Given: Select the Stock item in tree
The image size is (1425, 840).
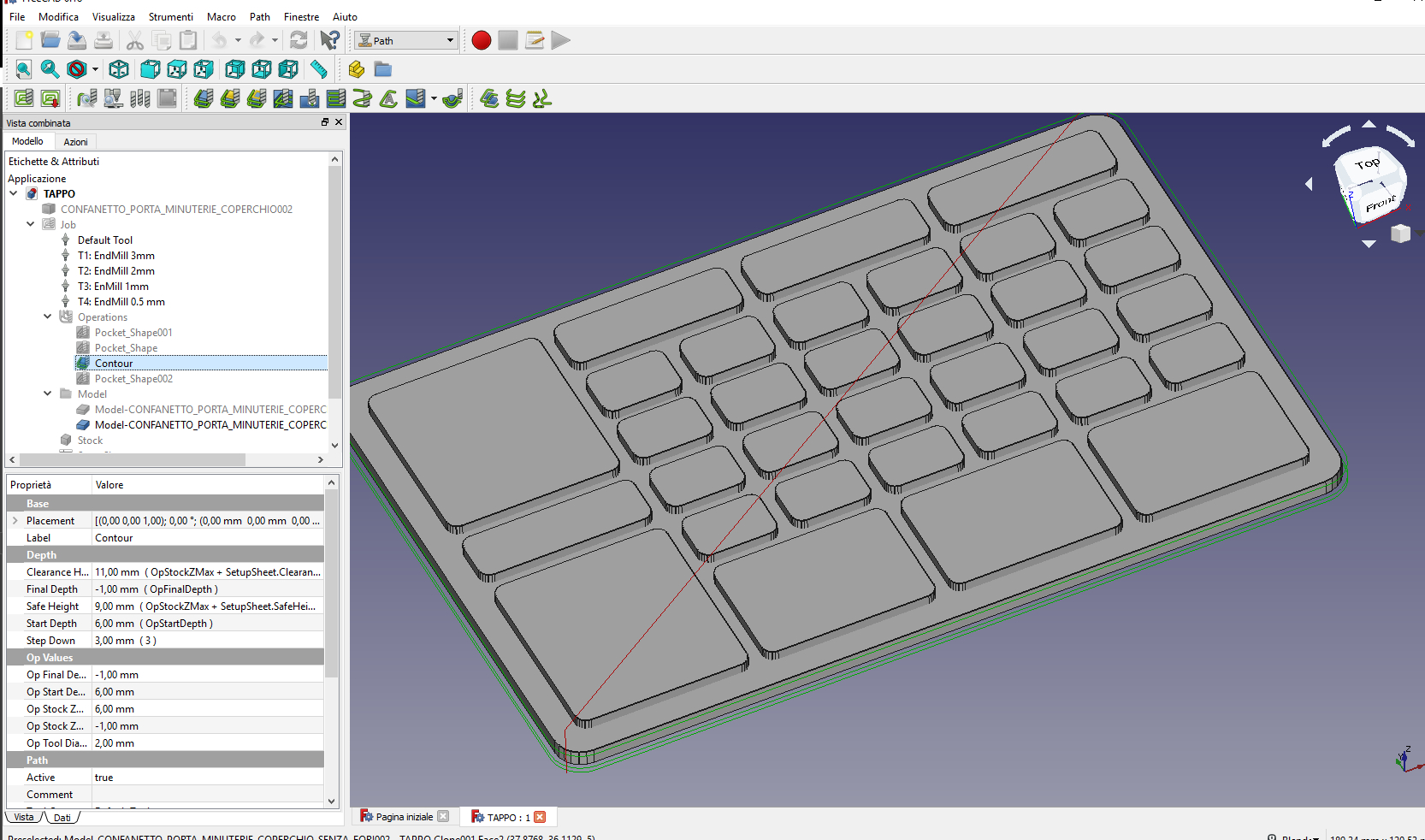Looking at the screenshot, I should pyautogui.click(x=90, y=441).
